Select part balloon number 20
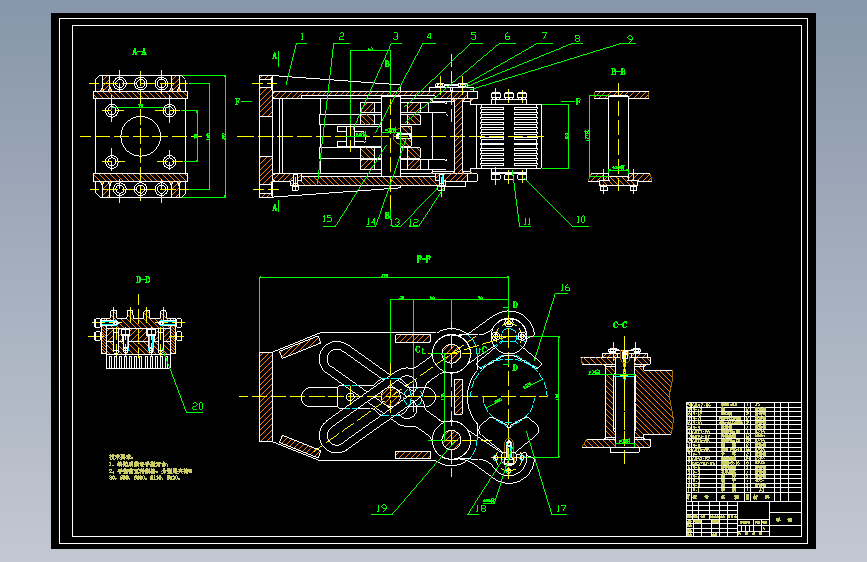This screenshot has width=867, height=562. (x=197, y=406)
